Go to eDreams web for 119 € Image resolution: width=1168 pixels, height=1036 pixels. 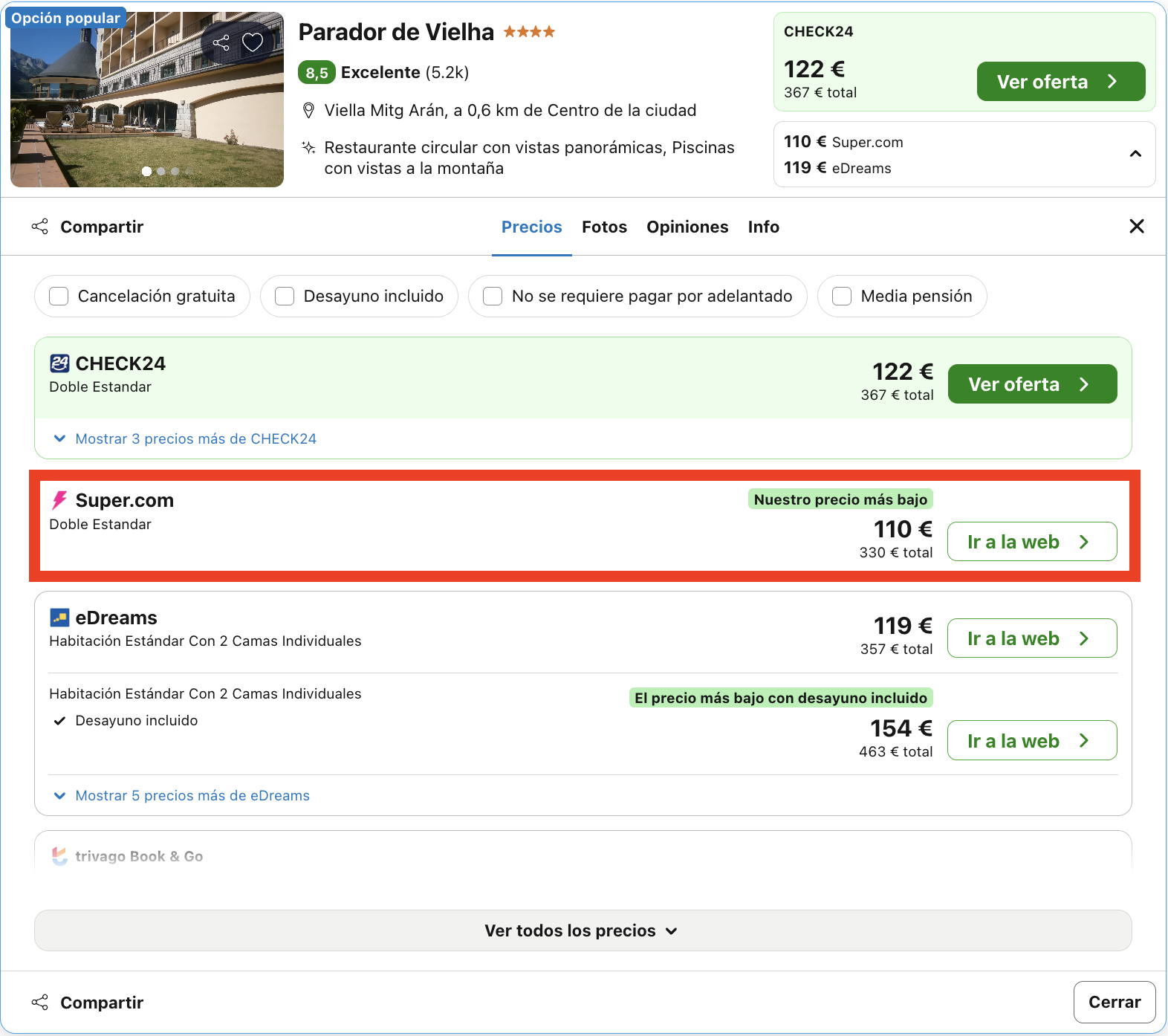1032,638
